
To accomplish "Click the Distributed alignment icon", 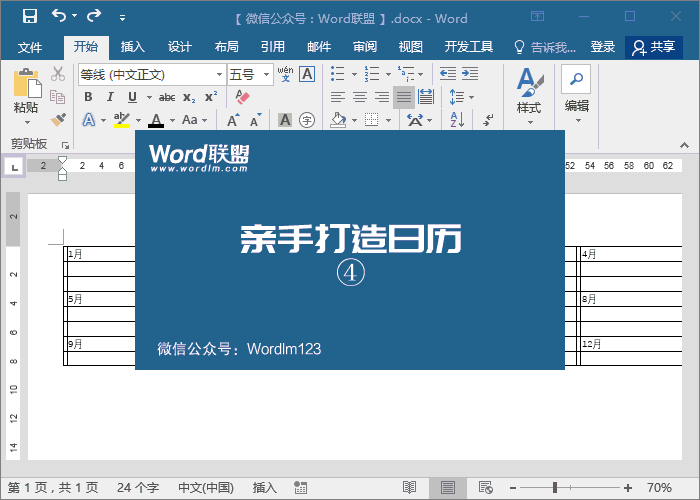I will pos(426,97).
